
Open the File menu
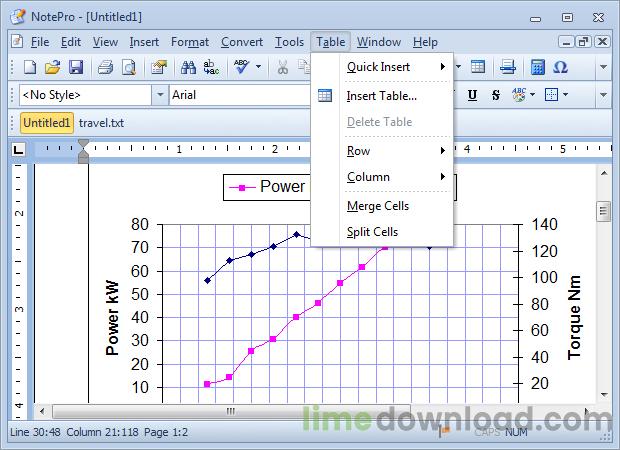[40, 42]
